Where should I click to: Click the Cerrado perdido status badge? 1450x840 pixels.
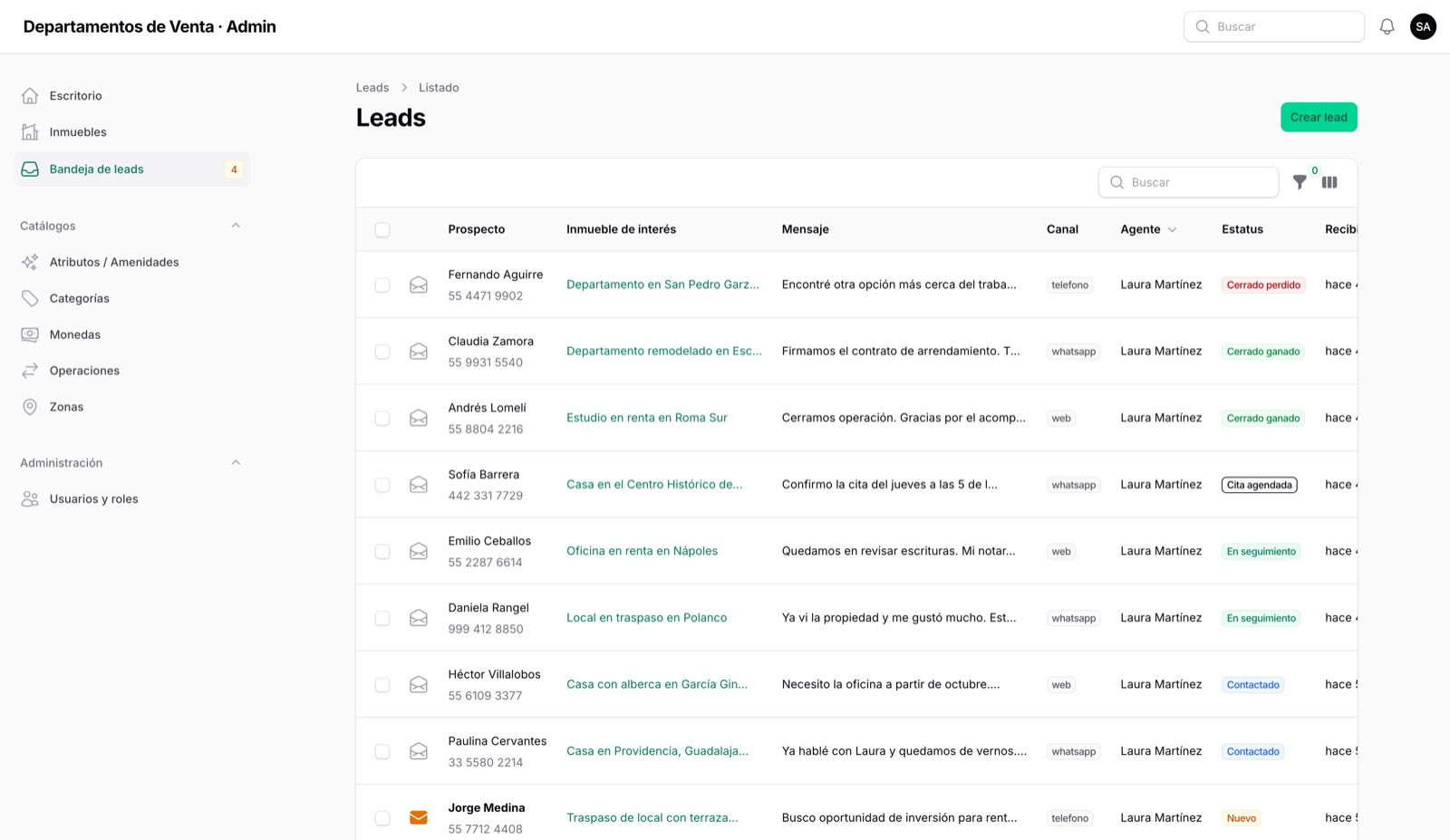[1263, 285]
